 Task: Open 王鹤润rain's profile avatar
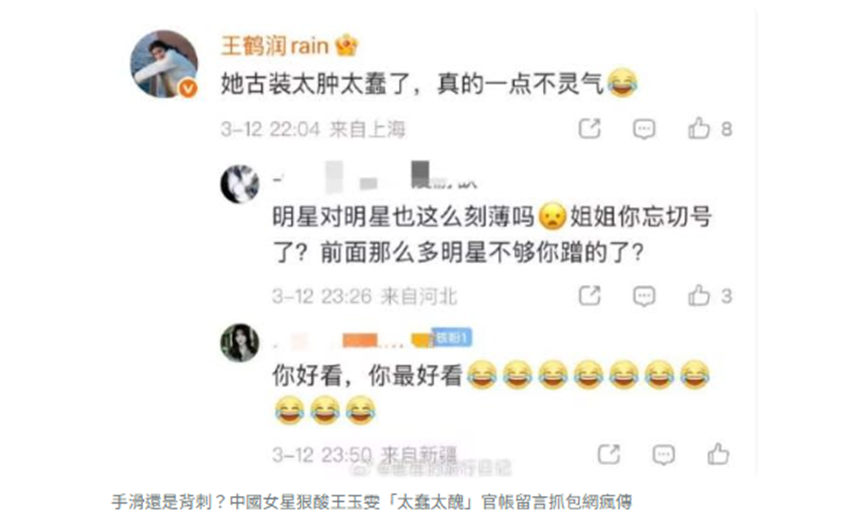pyautogui.click(x=164, y=64)
